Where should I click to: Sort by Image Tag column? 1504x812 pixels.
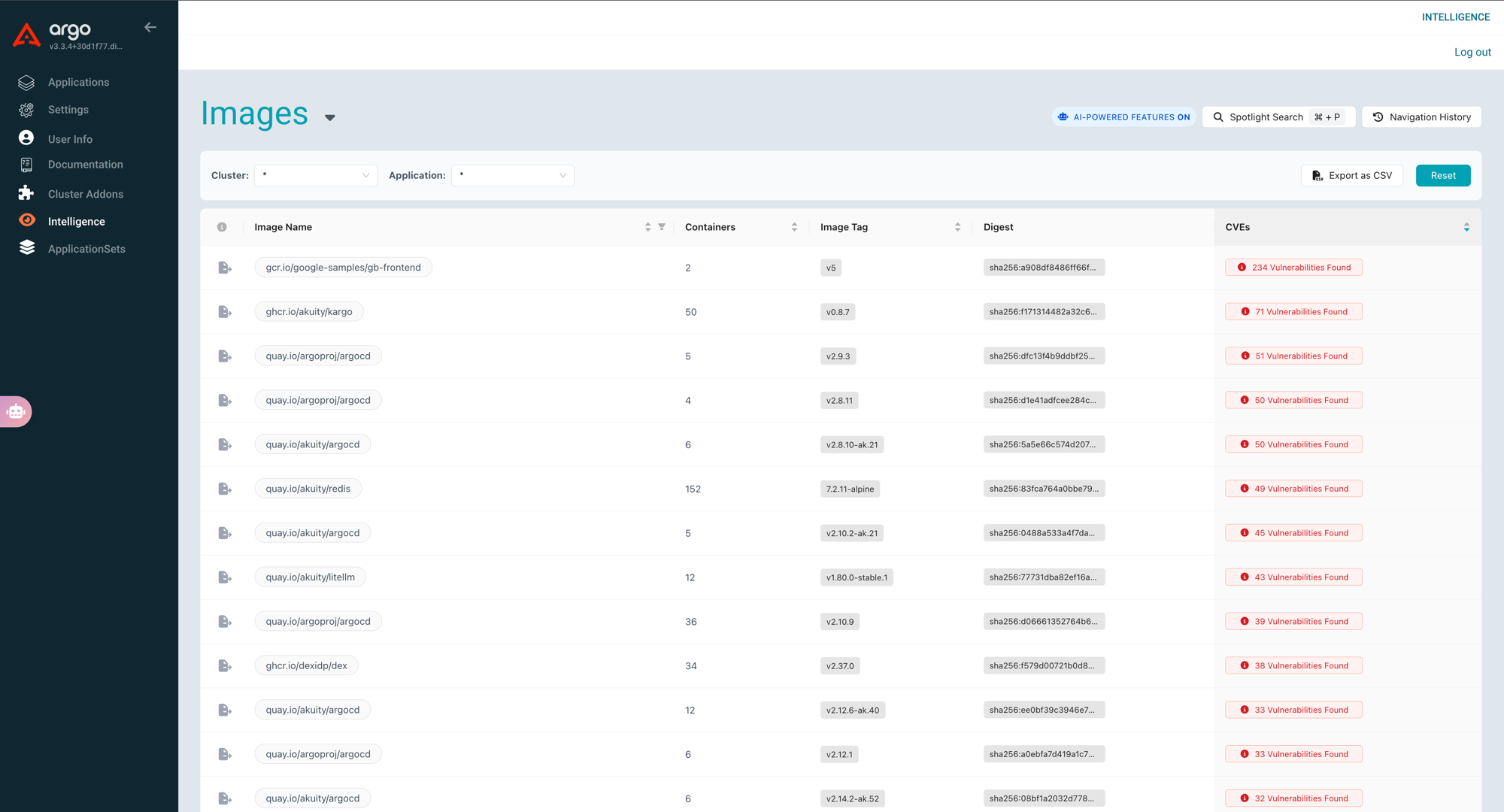[x=957, y=227]
